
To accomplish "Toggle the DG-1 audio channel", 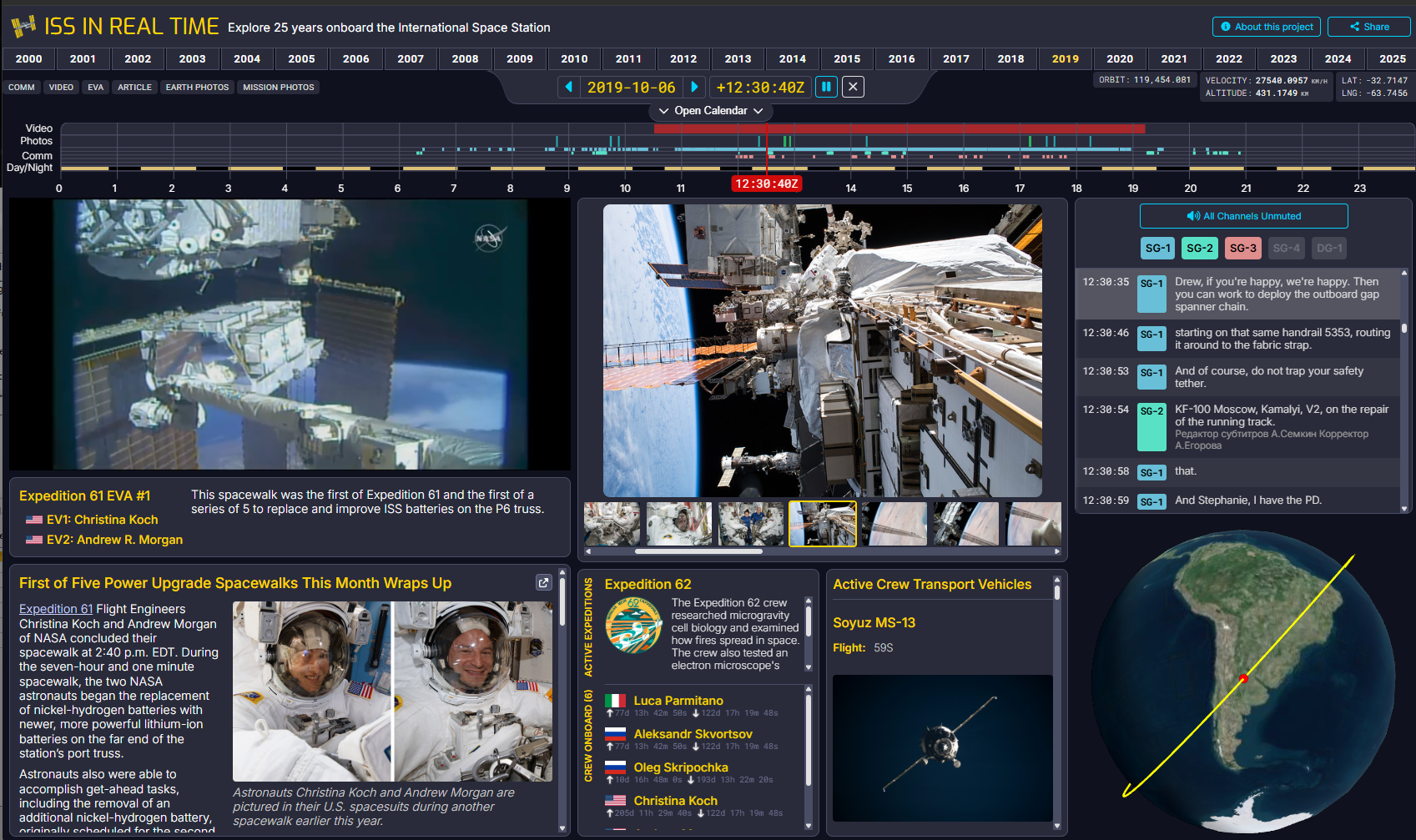I will (x=1329, y=248).
